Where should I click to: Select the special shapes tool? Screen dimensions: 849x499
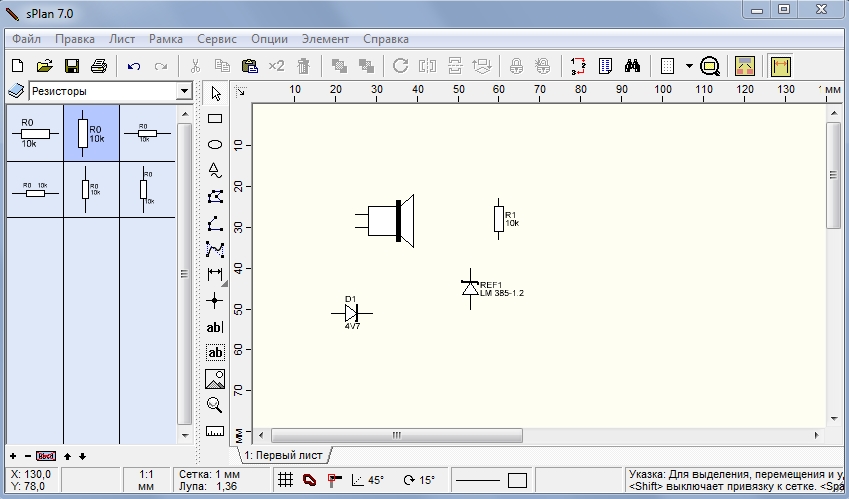(x=215, y=170)
